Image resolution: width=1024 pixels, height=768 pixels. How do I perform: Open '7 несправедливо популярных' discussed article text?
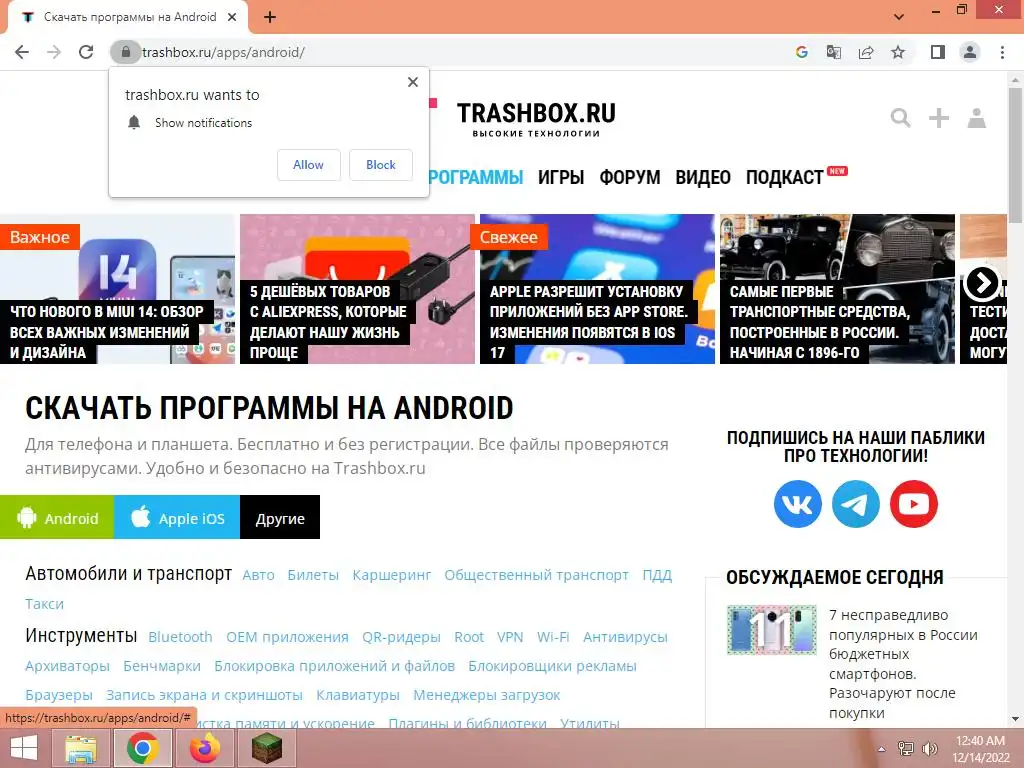coord(903,664)
